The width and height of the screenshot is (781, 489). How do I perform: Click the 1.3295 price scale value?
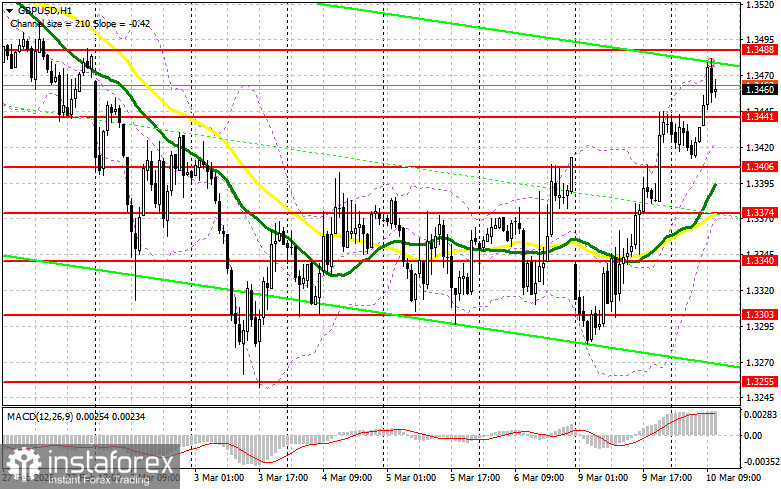[x=760, y=327]
